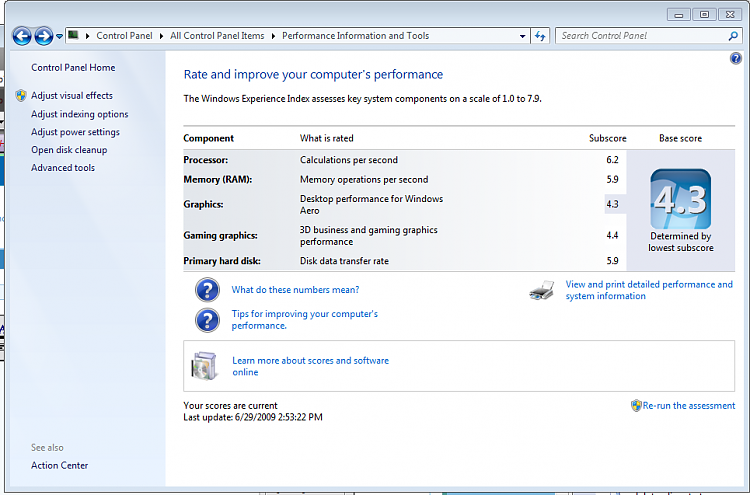Screen dimensions: 750x495
Task: Click the printer icon
Action: click(x=542, y=290)
